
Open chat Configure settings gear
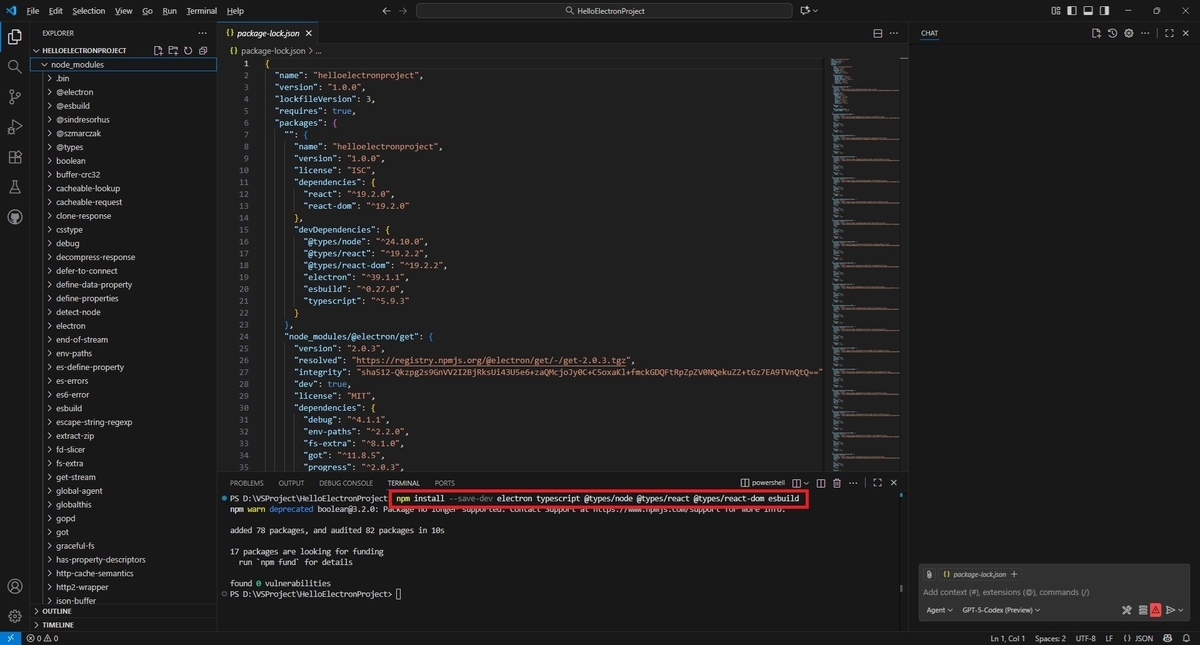[1128, 32]
